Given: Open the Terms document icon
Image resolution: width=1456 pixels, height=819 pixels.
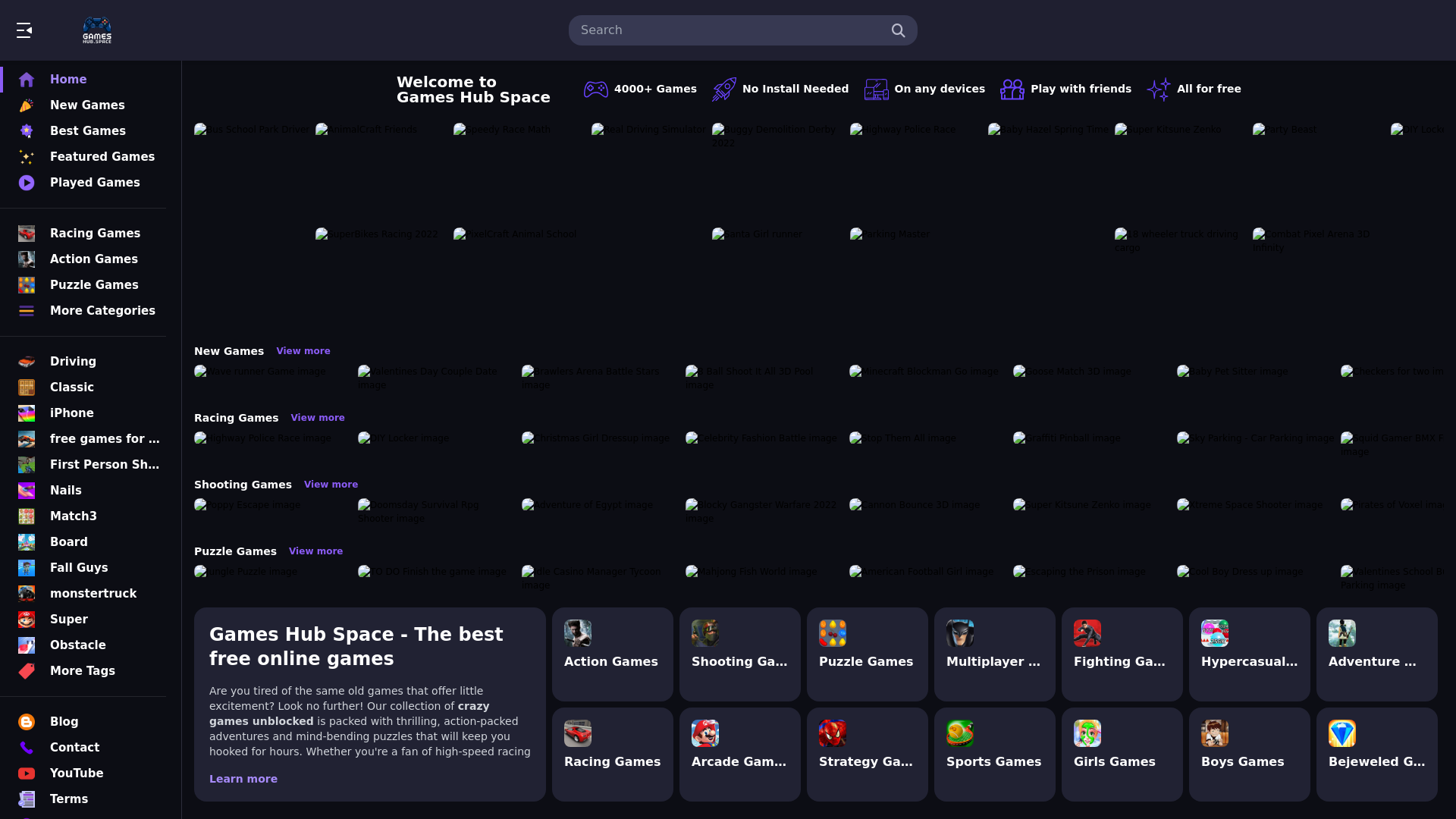Looking at the screenshot, I should click(27, 799).
